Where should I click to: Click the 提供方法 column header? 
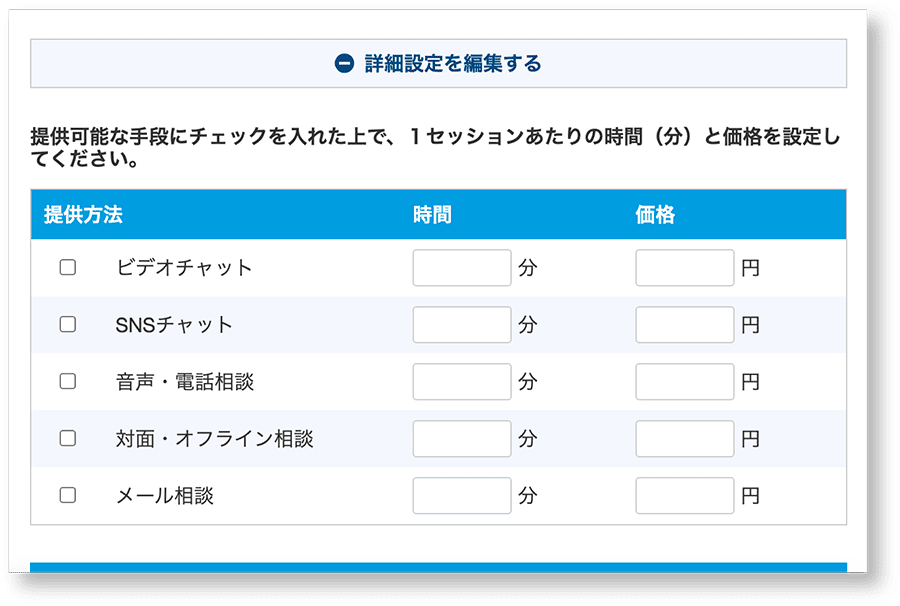pos(83,215)
